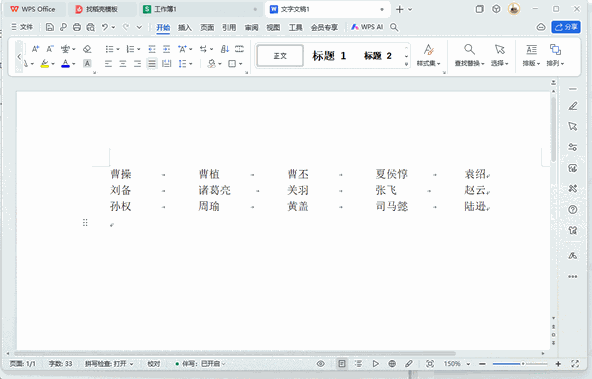
Task: Align text right
Action: (x=137, y=64)
